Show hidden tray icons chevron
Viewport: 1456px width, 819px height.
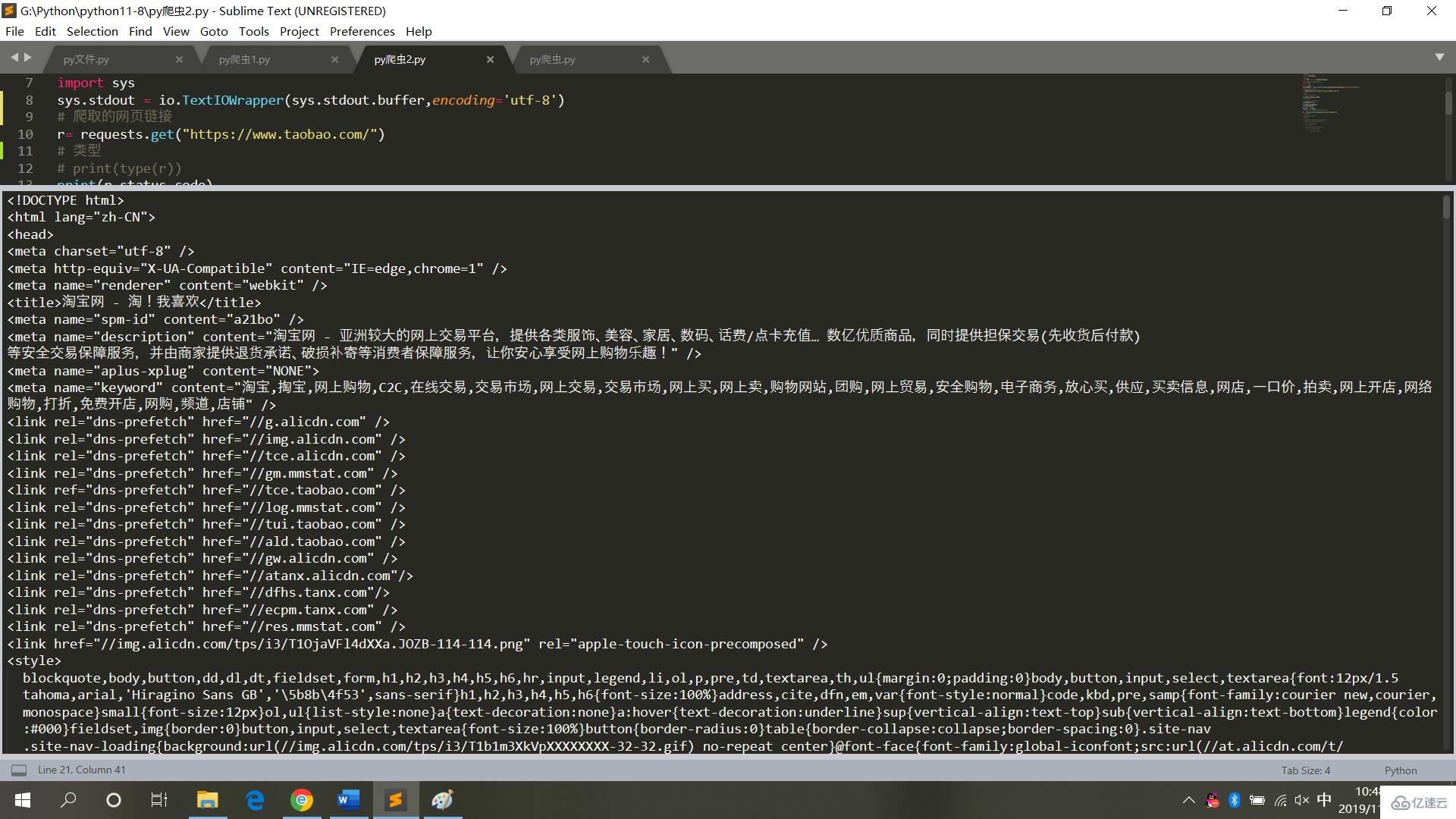click(1188, 800)
